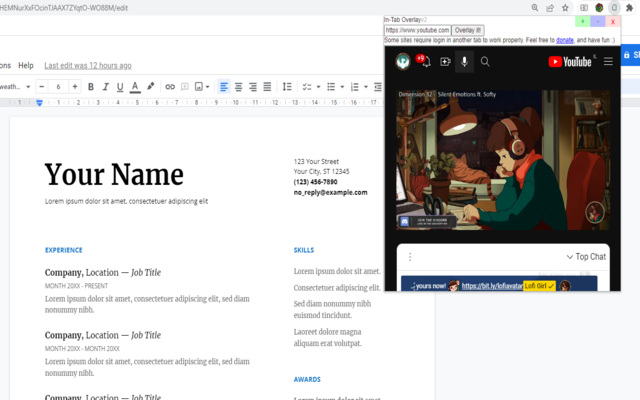Click the SKILLS section heading
Viewport: 640px width, 400px height.
304,250
